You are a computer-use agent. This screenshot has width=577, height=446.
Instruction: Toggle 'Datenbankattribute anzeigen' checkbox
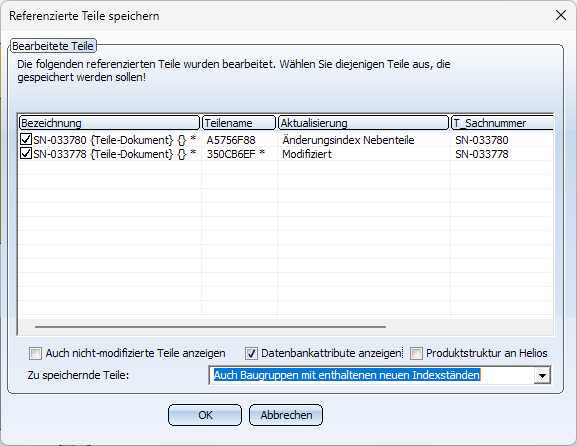click(251, 354)
